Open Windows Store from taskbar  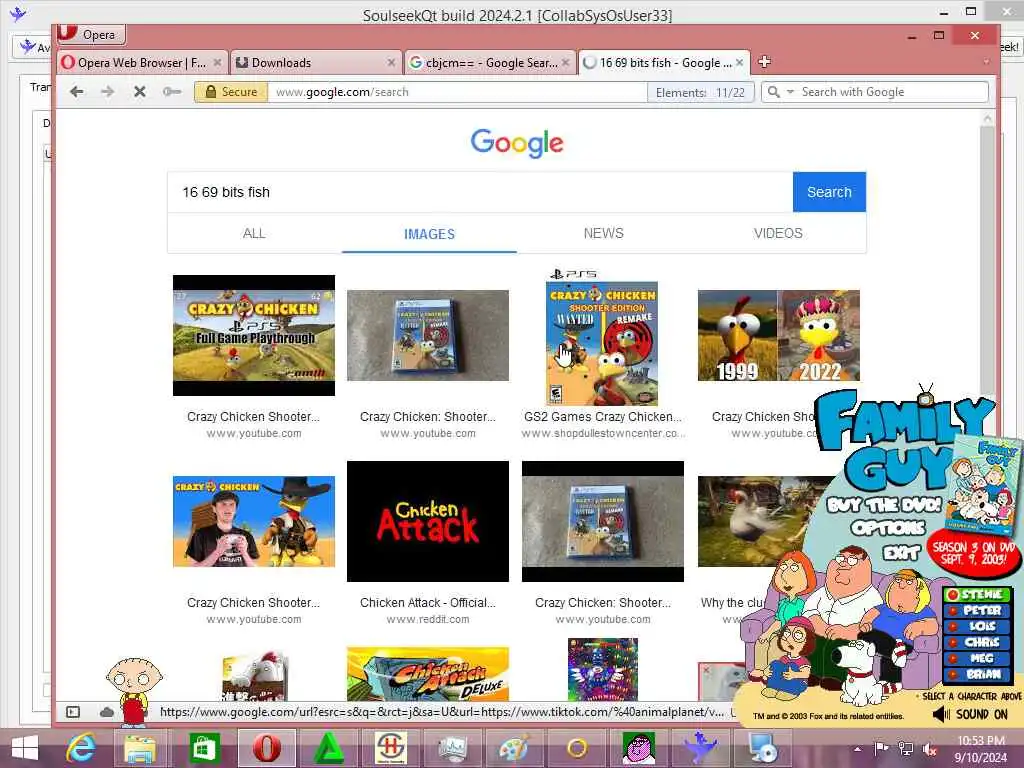[x=204, y=748]
